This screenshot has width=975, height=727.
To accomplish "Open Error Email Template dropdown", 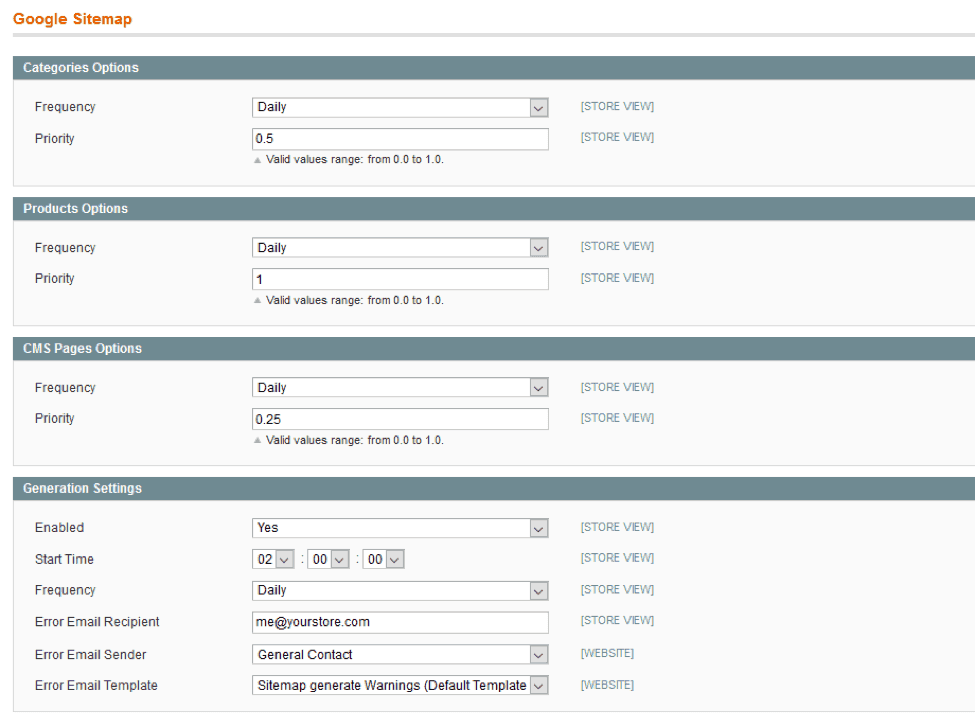I will tap(400, 685).
